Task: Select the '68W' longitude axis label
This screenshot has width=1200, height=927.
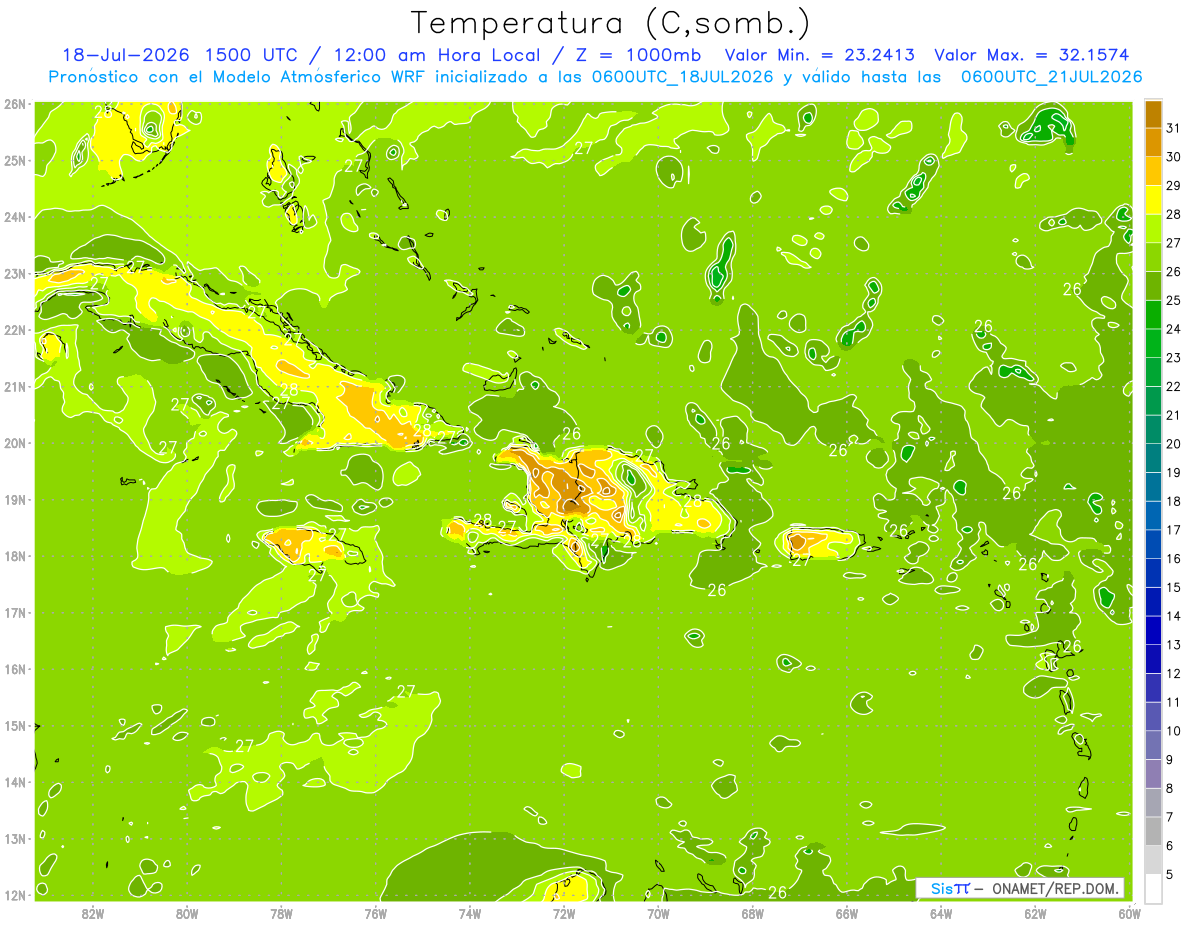Action: coord(752,914)
